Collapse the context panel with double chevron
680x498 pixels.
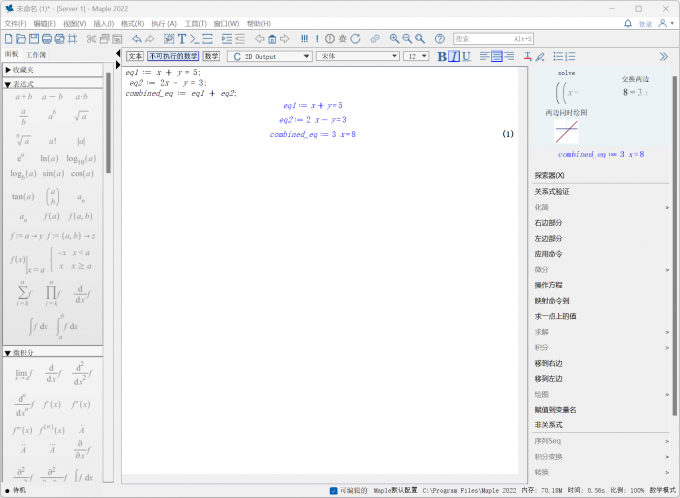664,56
